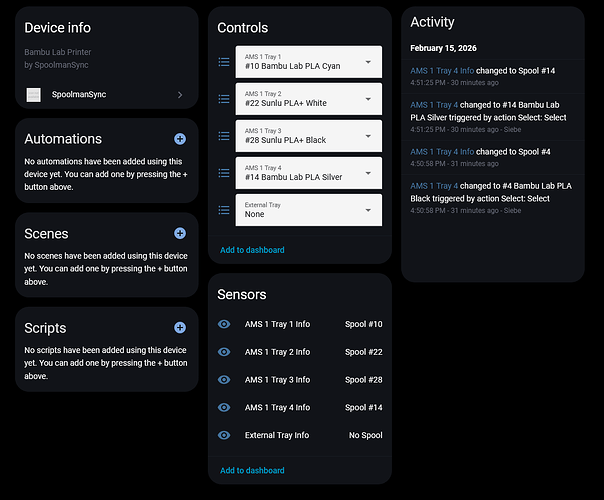Click eye icon for External Tray Info
Screen dimensions: 604x500
coord(224,435)
